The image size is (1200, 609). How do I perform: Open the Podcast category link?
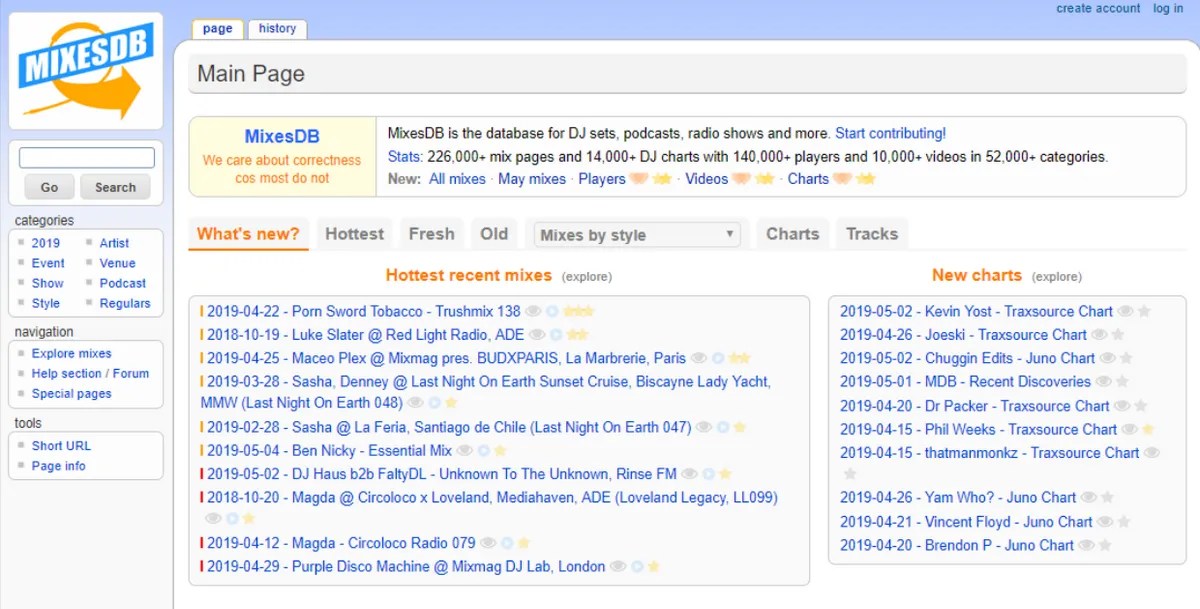coord(123,283)
